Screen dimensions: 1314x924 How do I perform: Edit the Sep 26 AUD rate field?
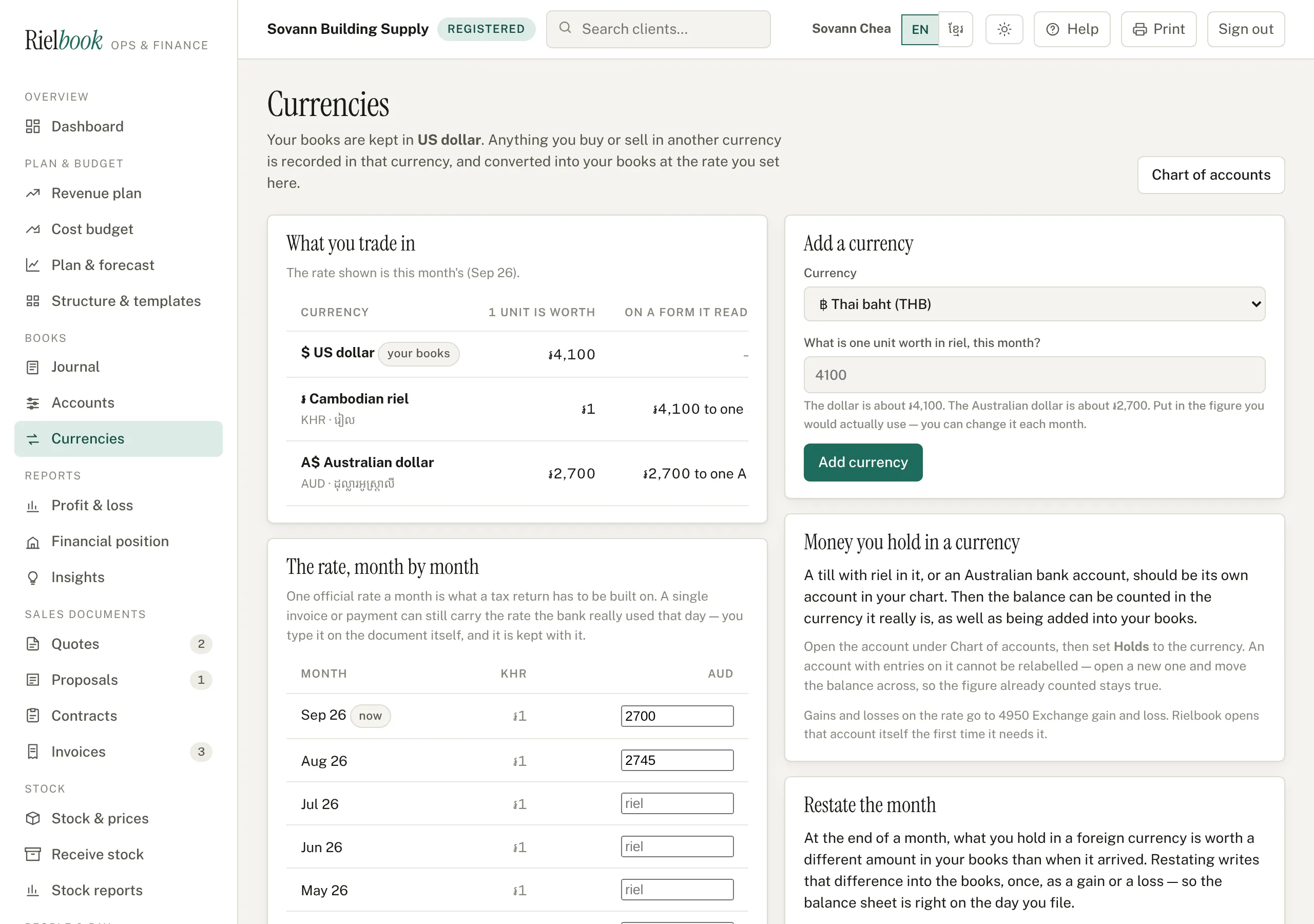677,716
